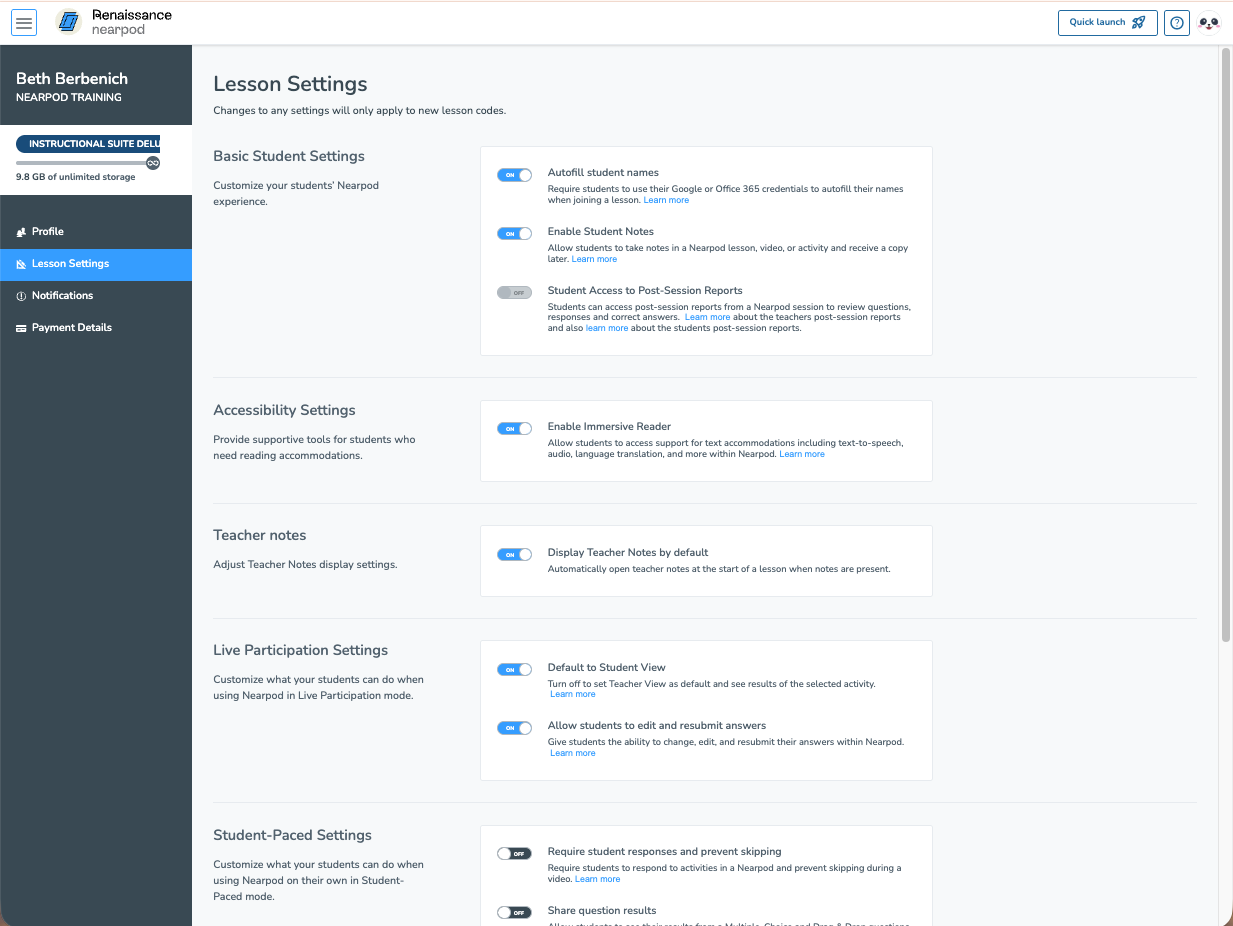Enable Require student responses and prevent skipping

(514, 853)
